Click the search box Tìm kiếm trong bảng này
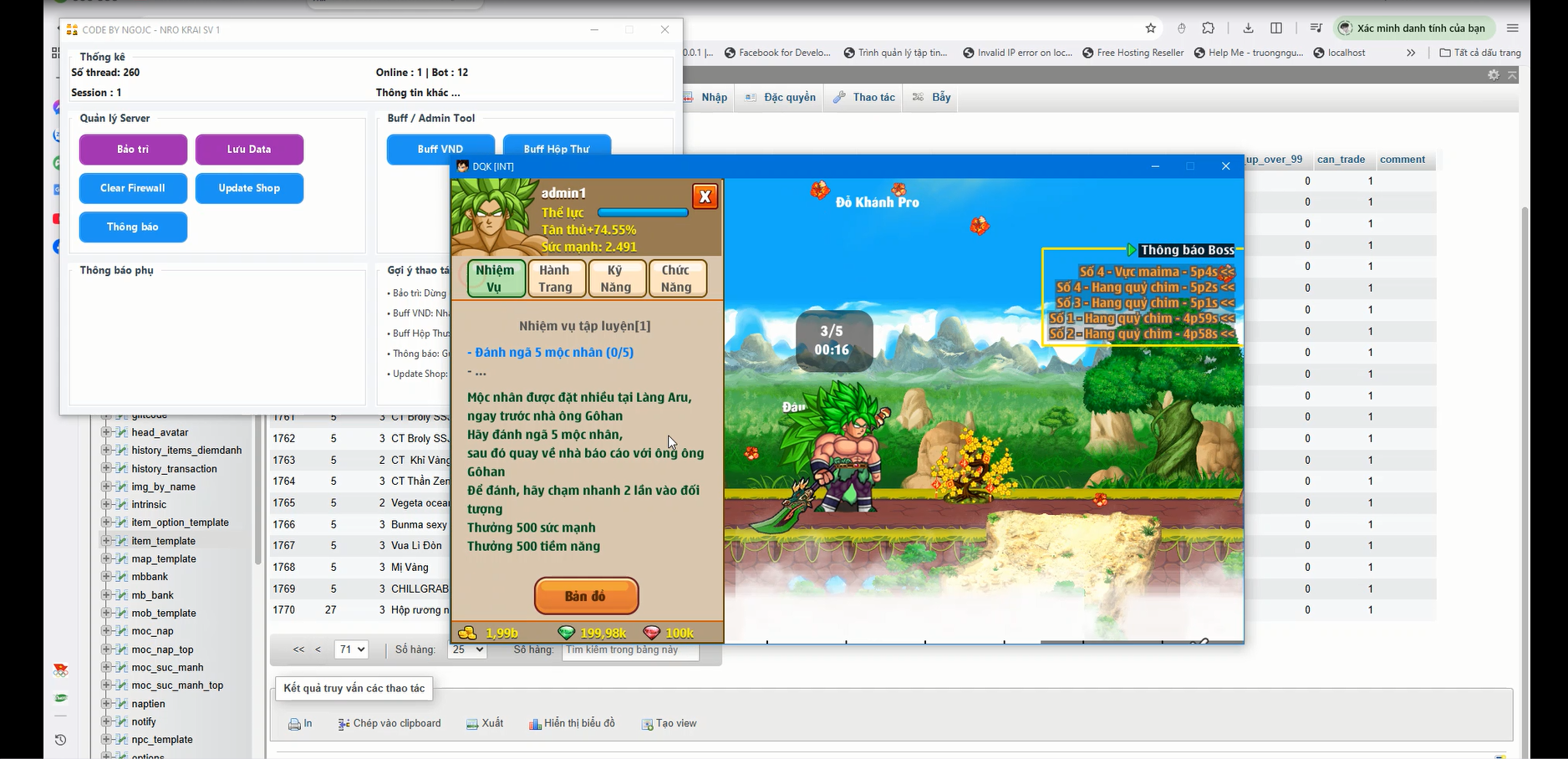Screen dimensions: 1568x759 pyautogui.click(x=631, y=650)
